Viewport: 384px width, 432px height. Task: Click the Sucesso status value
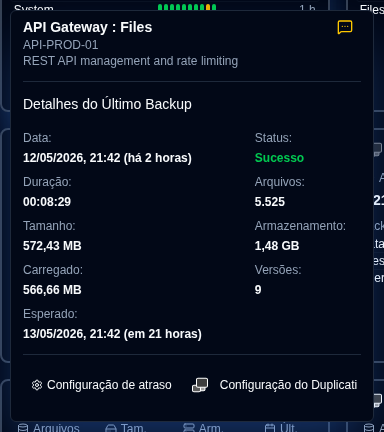coord(279,158)
